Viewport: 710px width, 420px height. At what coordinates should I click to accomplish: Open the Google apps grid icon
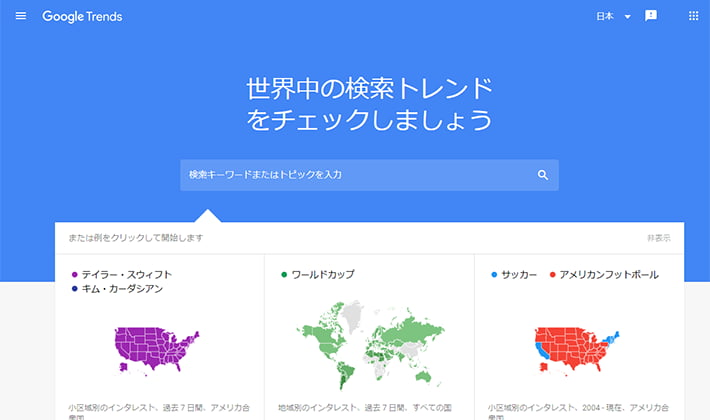pyautogui.click(x=693, y=16)
